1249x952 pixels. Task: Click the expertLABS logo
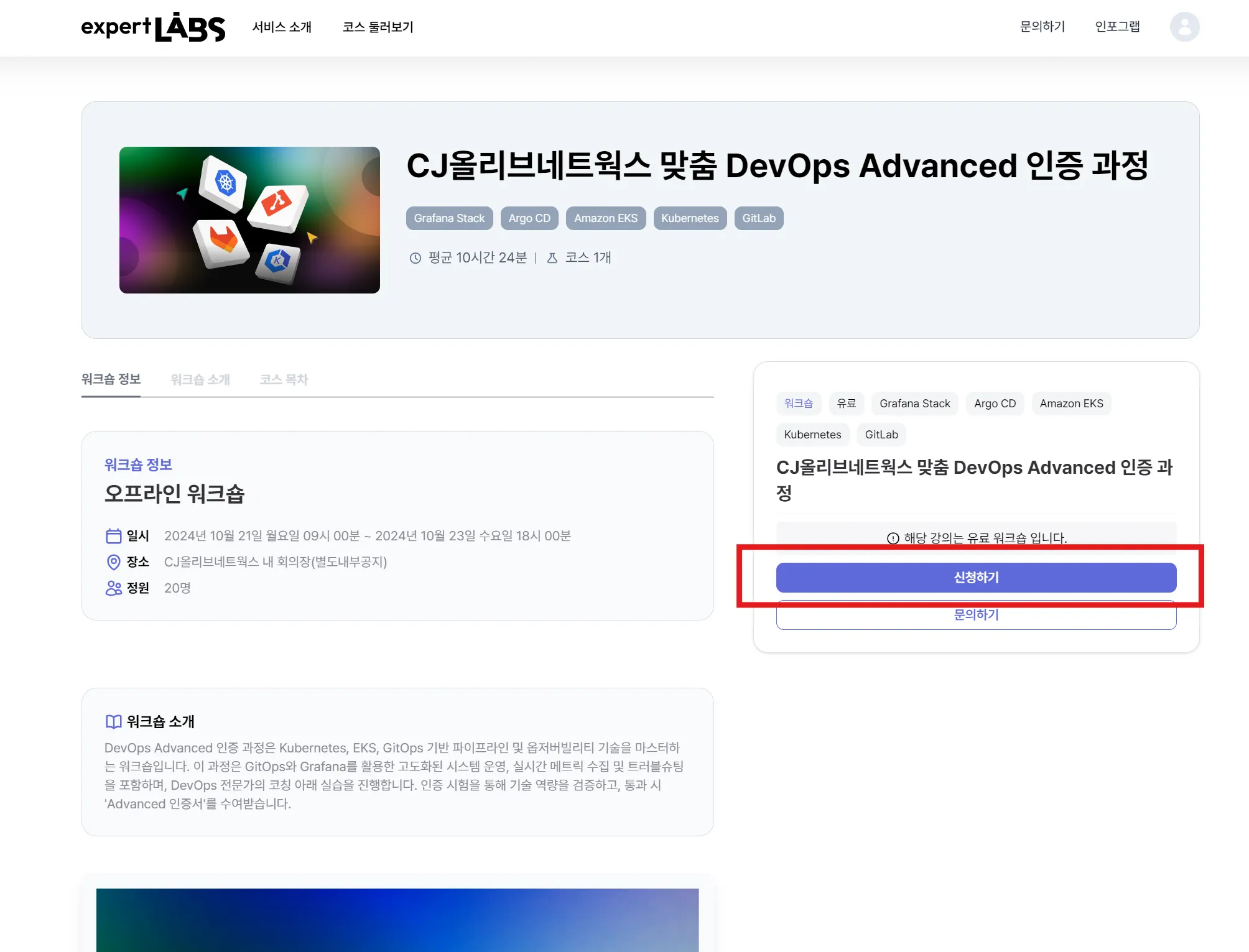point(153,27)
